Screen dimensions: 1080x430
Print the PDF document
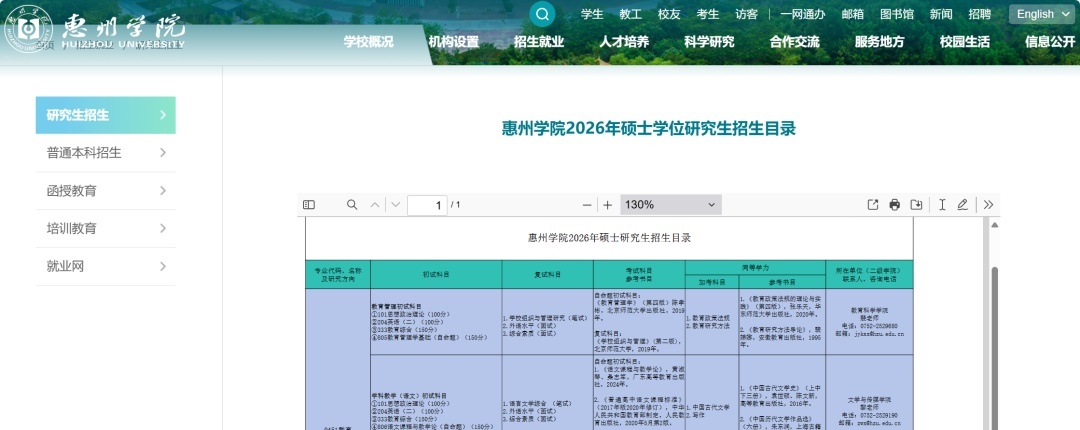click(x=895, y=205)
